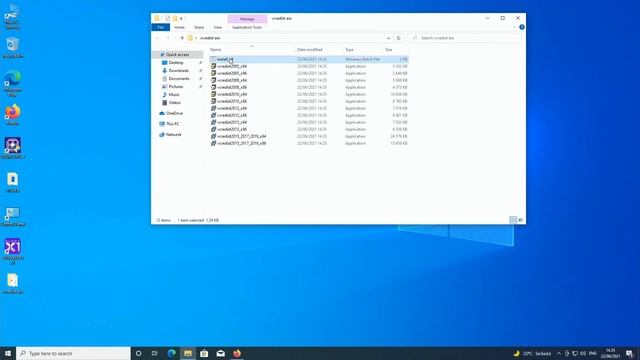Open Music in navigation pane

tap(174, 94)
